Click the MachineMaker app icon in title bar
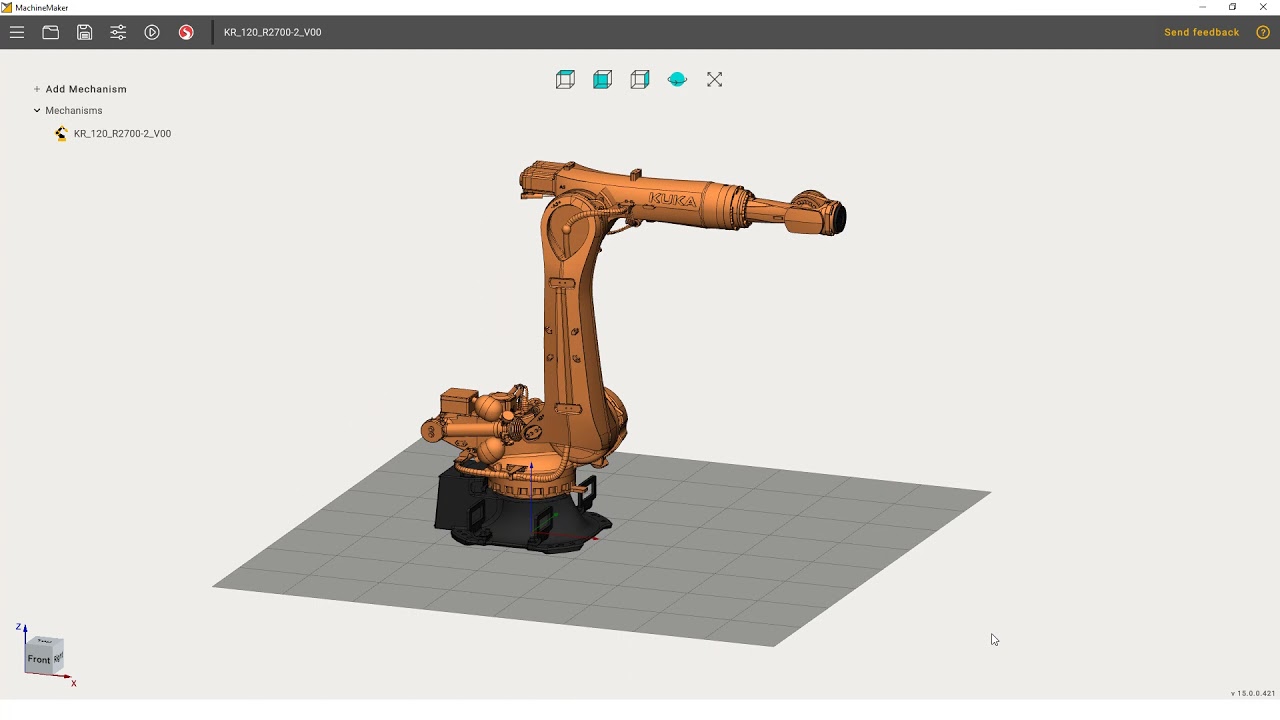 click(x=7, y=7)
